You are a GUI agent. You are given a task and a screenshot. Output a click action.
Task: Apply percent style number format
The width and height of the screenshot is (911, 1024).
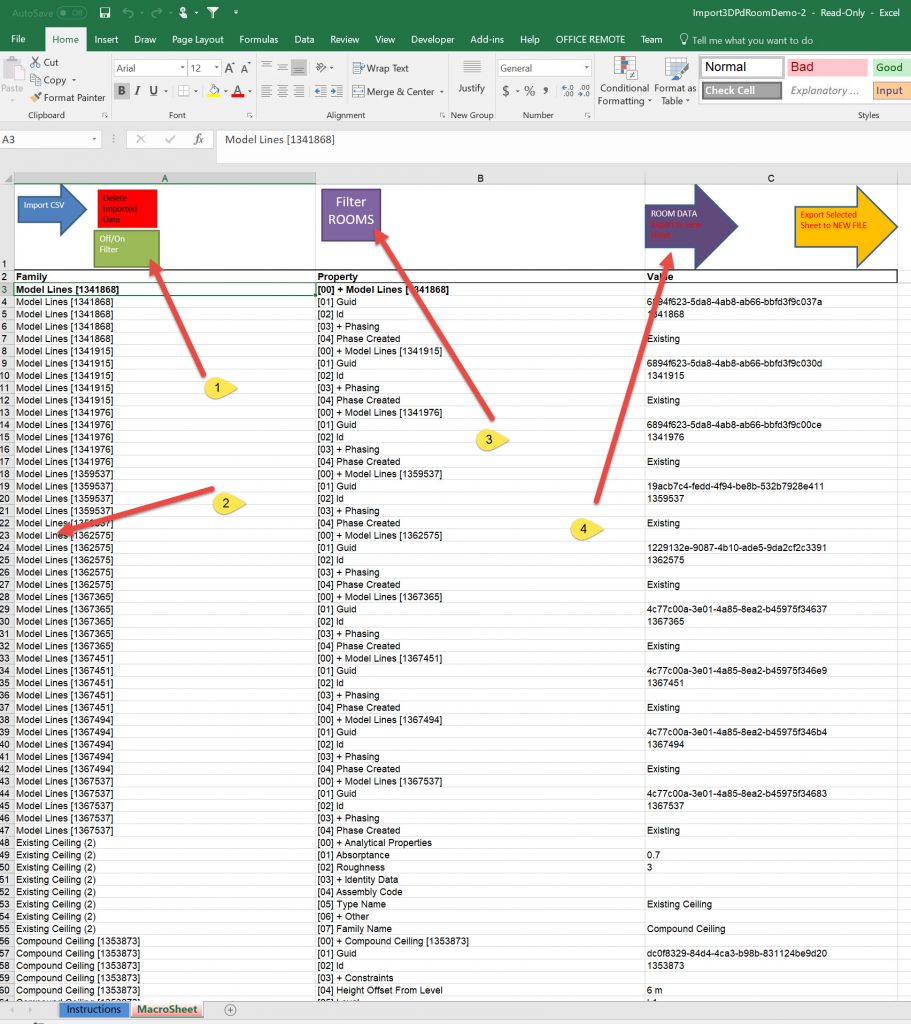tap(529, 91)
